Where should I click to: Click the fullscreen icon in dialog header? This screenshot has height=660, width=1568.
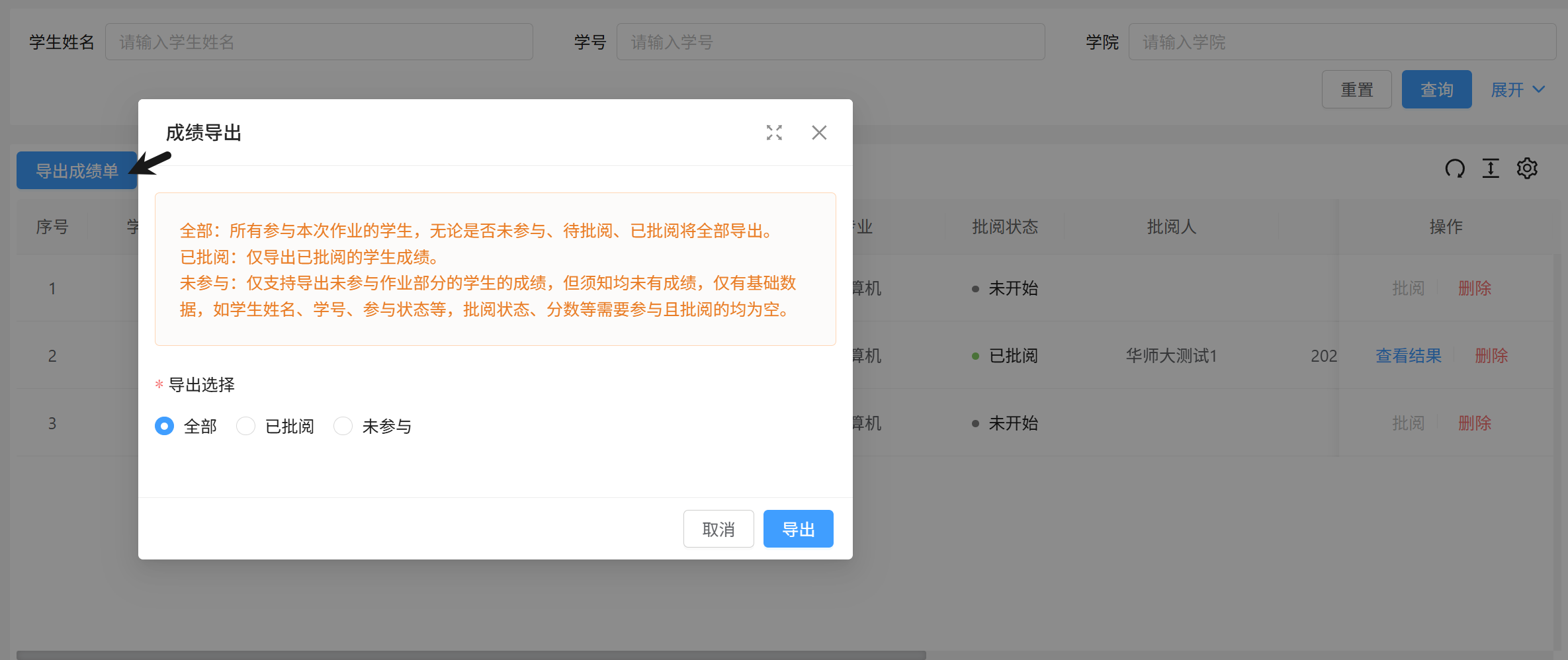point(774,133)
